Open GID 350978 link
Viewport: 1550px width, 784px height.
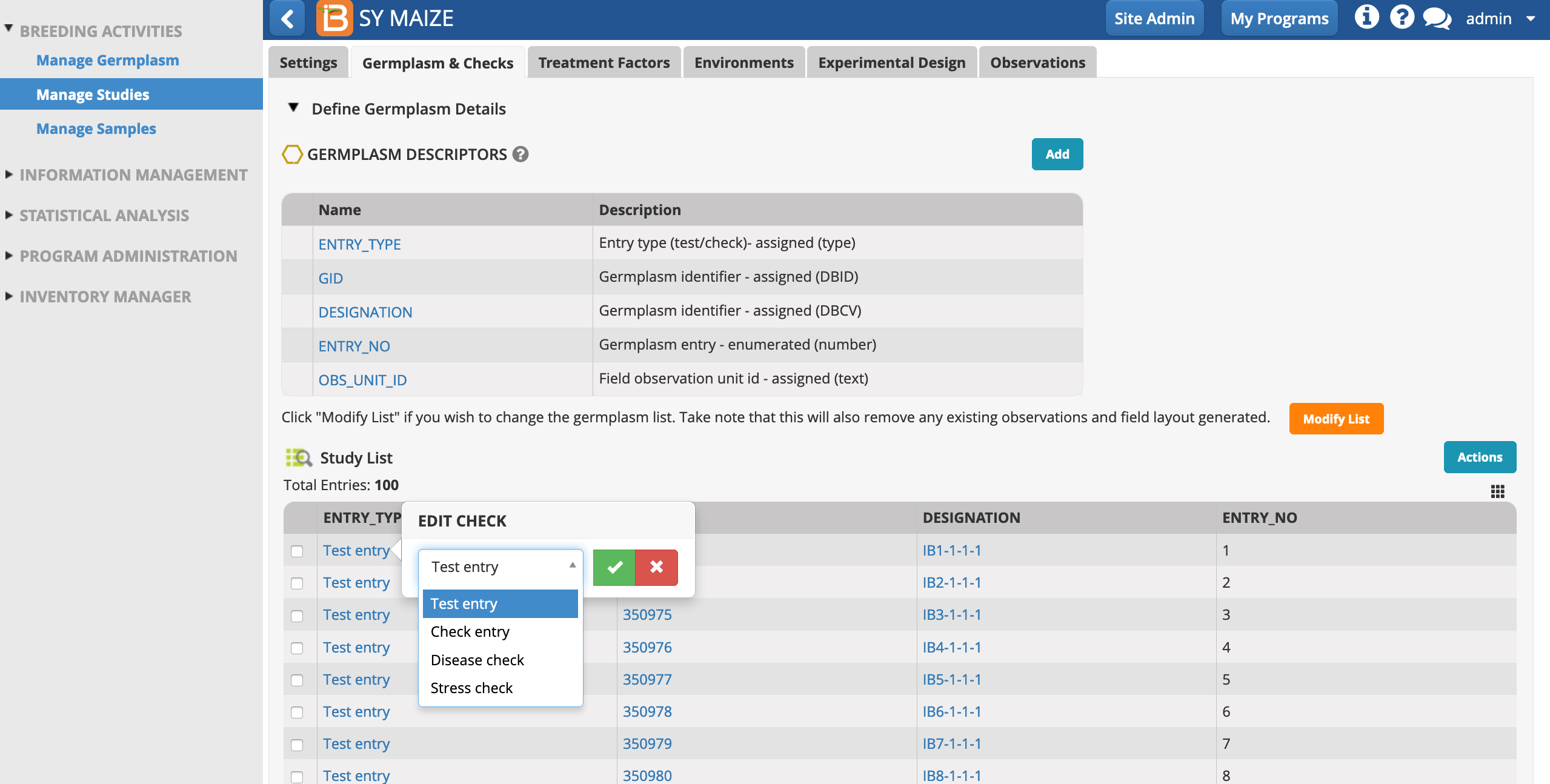647,711
